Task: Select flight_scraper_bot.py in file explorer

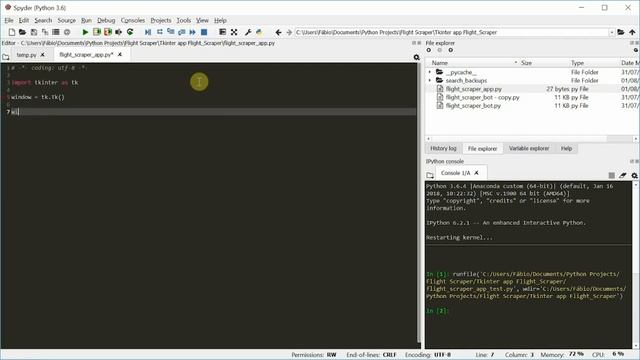Action: (473, 106)
